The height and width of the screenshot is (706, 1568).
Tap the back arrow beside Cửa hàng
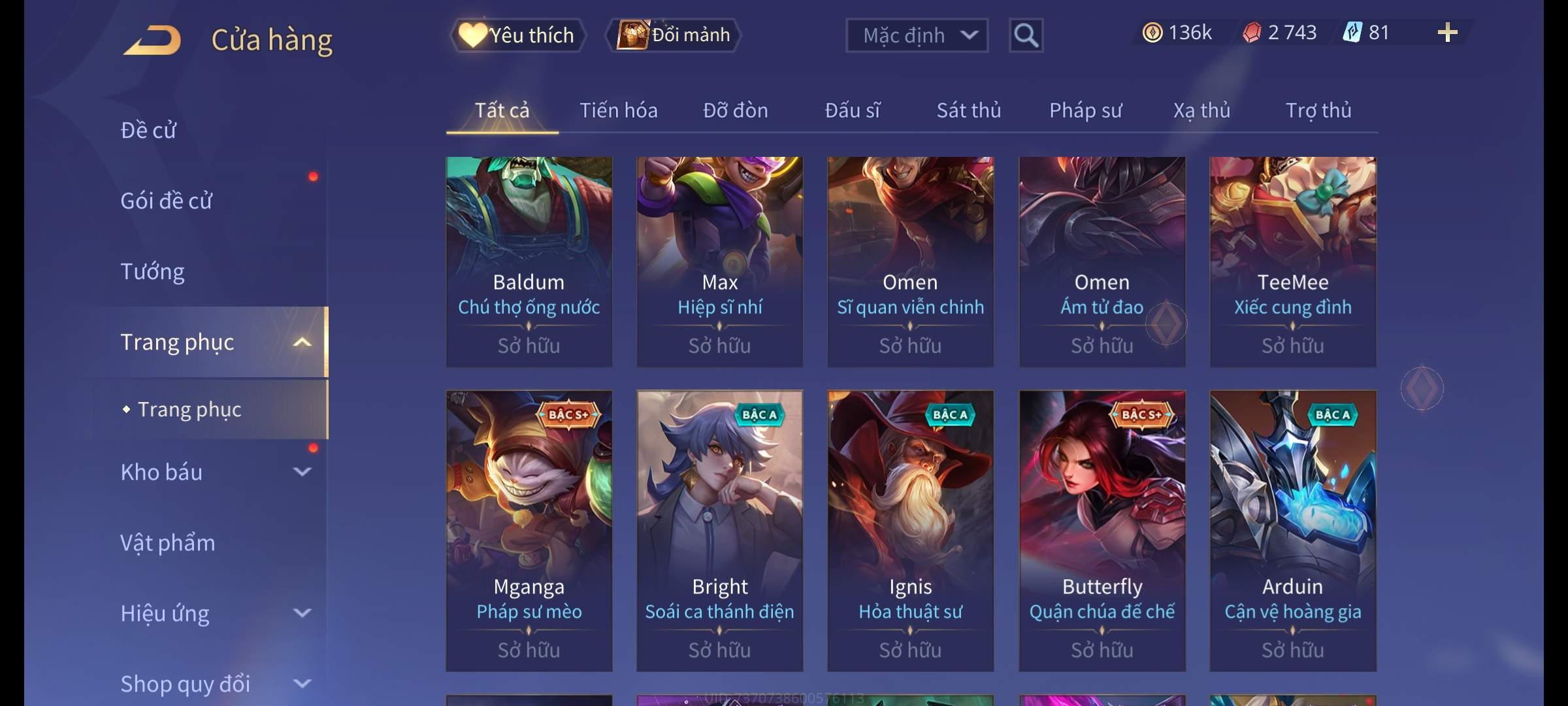coord(153,40)
